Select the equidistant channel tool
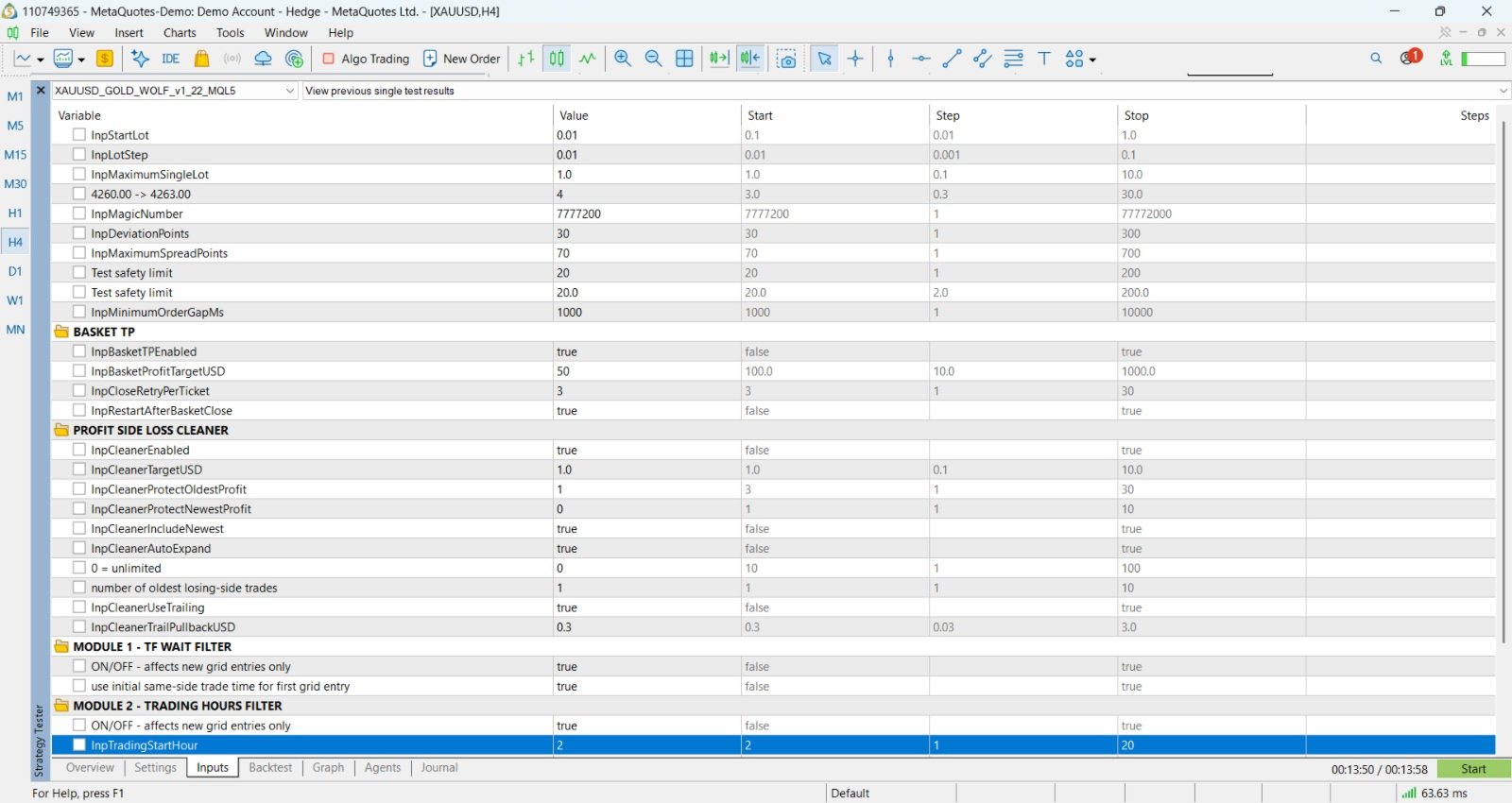 point(983,59)
